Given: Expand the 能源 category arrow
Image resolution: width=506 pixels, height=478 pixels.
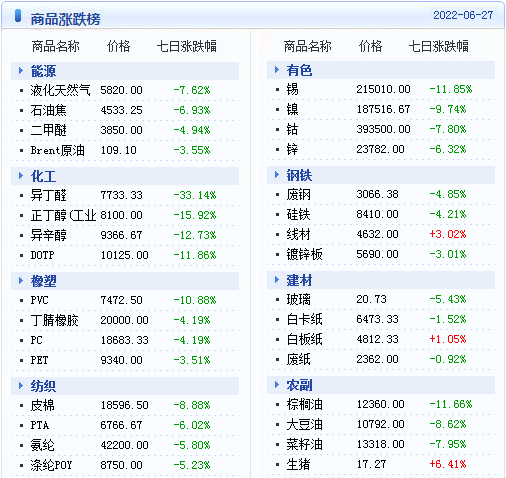Looking at the screenshot, I should coord(21,71).
